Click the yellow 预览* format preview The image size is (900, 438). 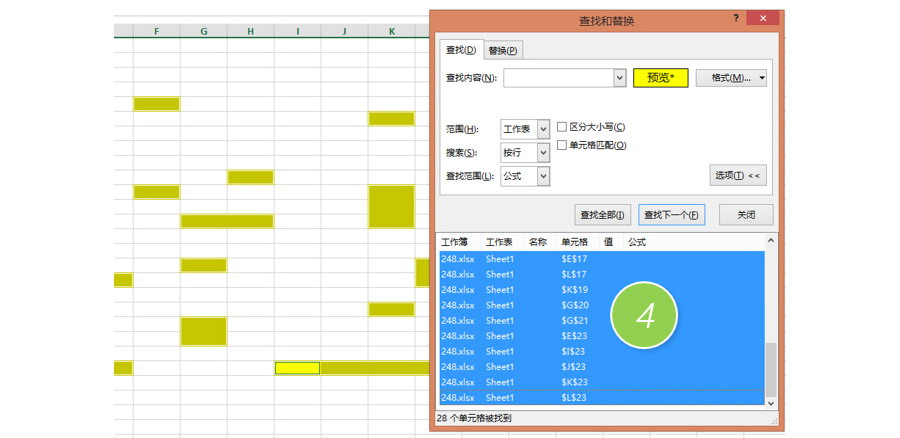[661, 78]
